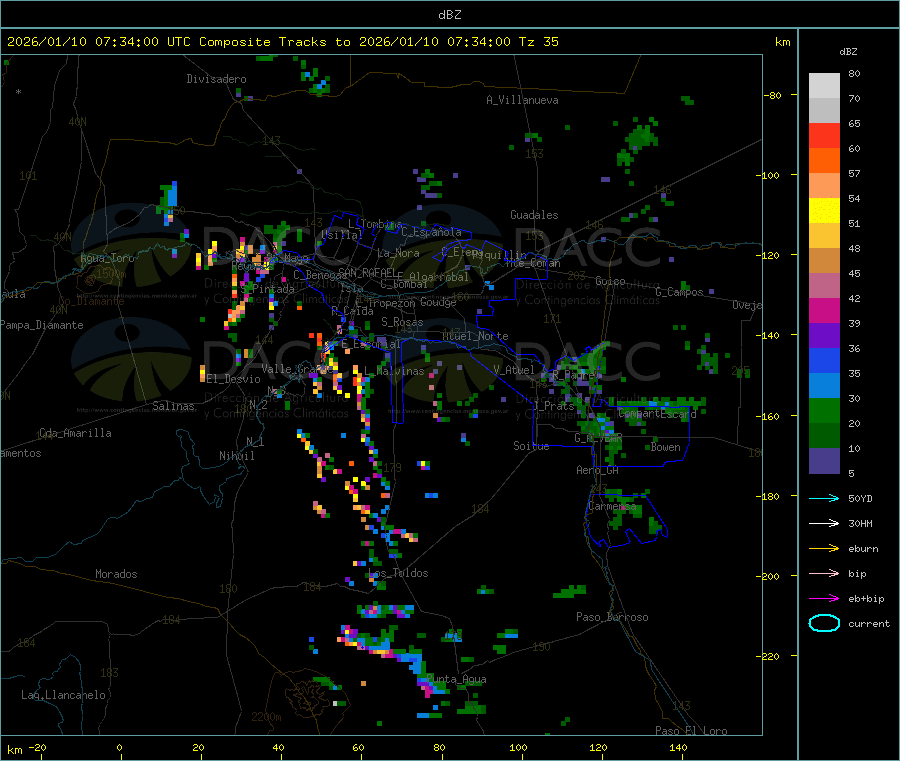This screenshot has height=761, width=900.
Task: Click the Paso_El_Loro map label
Action: pos(691,731)
